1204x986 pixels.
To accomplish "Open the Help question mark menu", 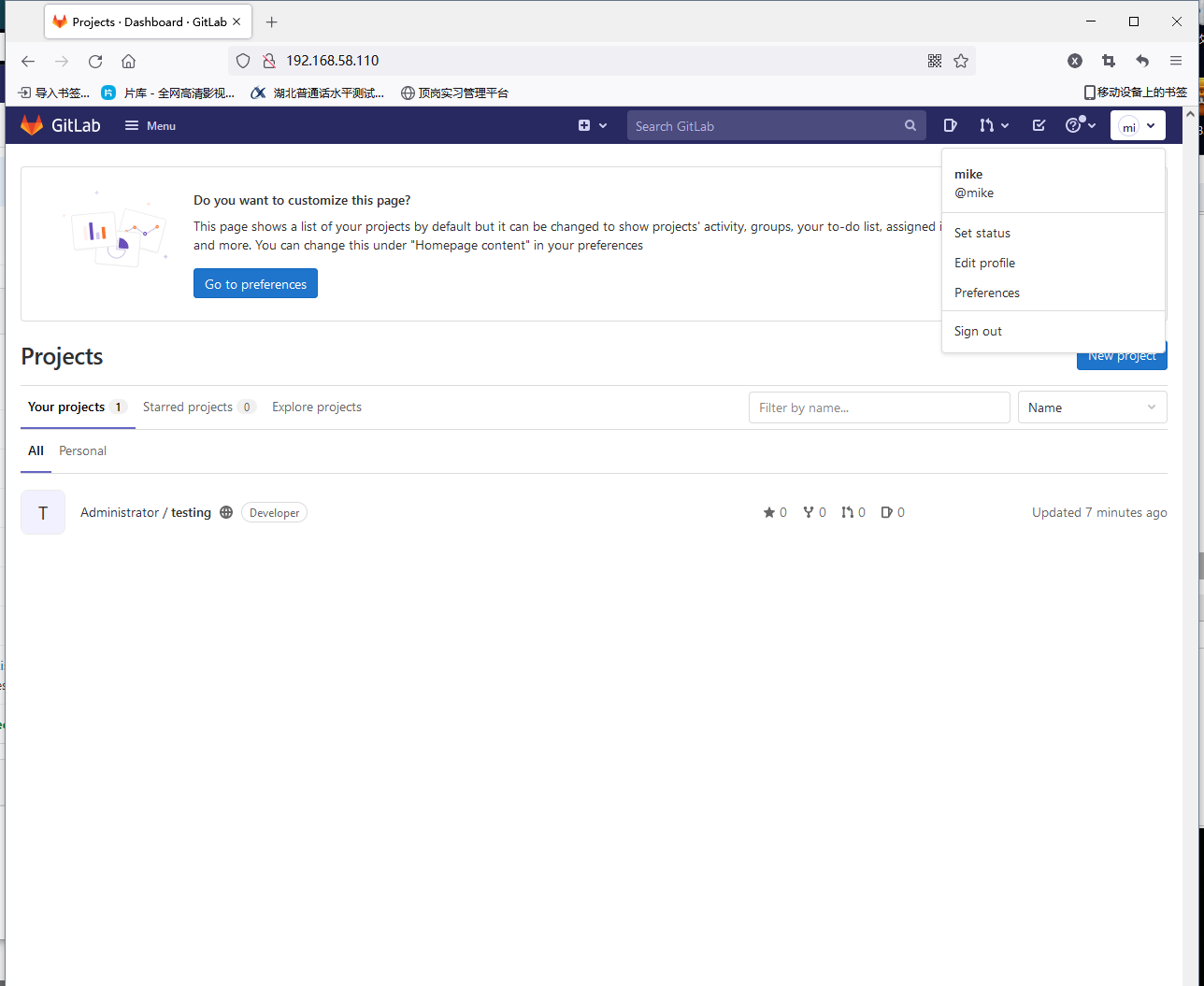I will point(1081,125).
